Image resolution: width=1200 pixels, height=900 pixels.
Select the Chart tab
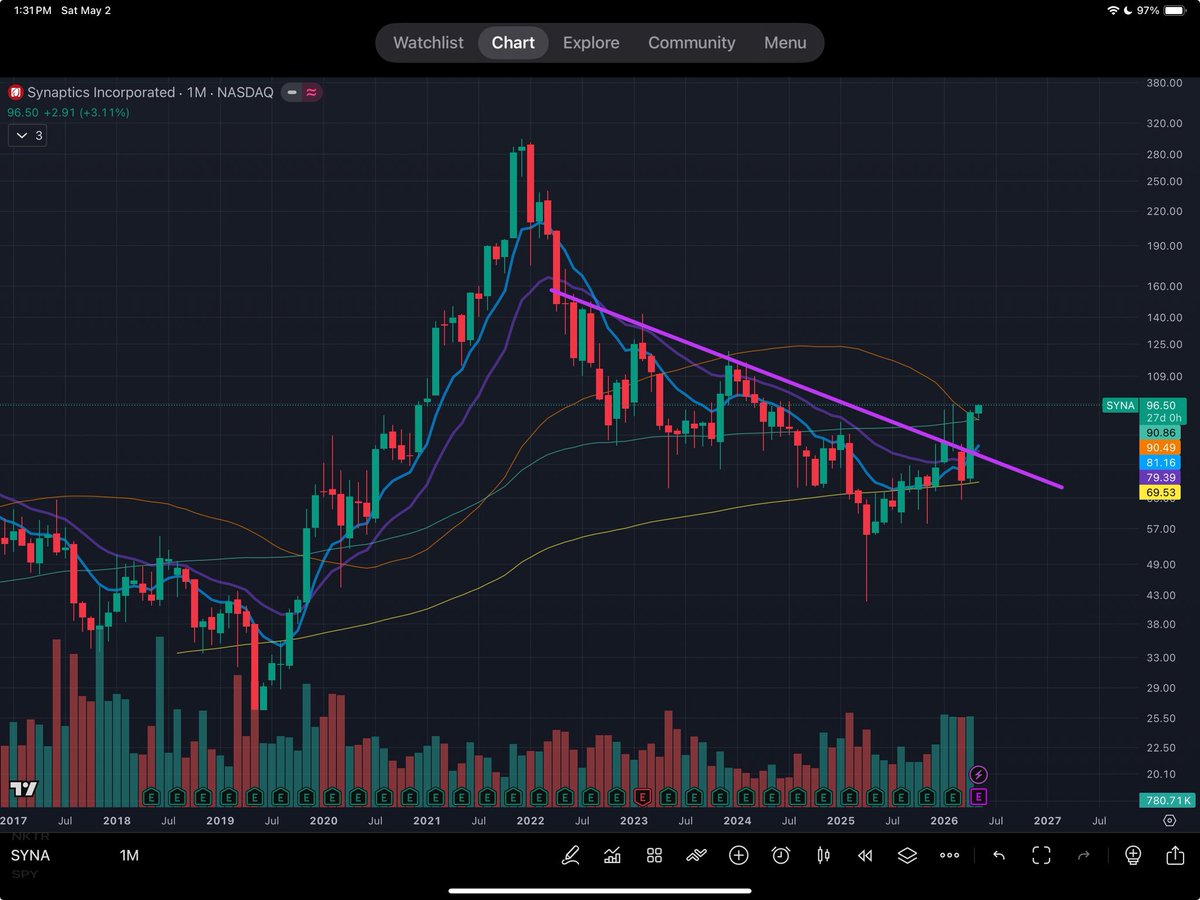point(513,43)
